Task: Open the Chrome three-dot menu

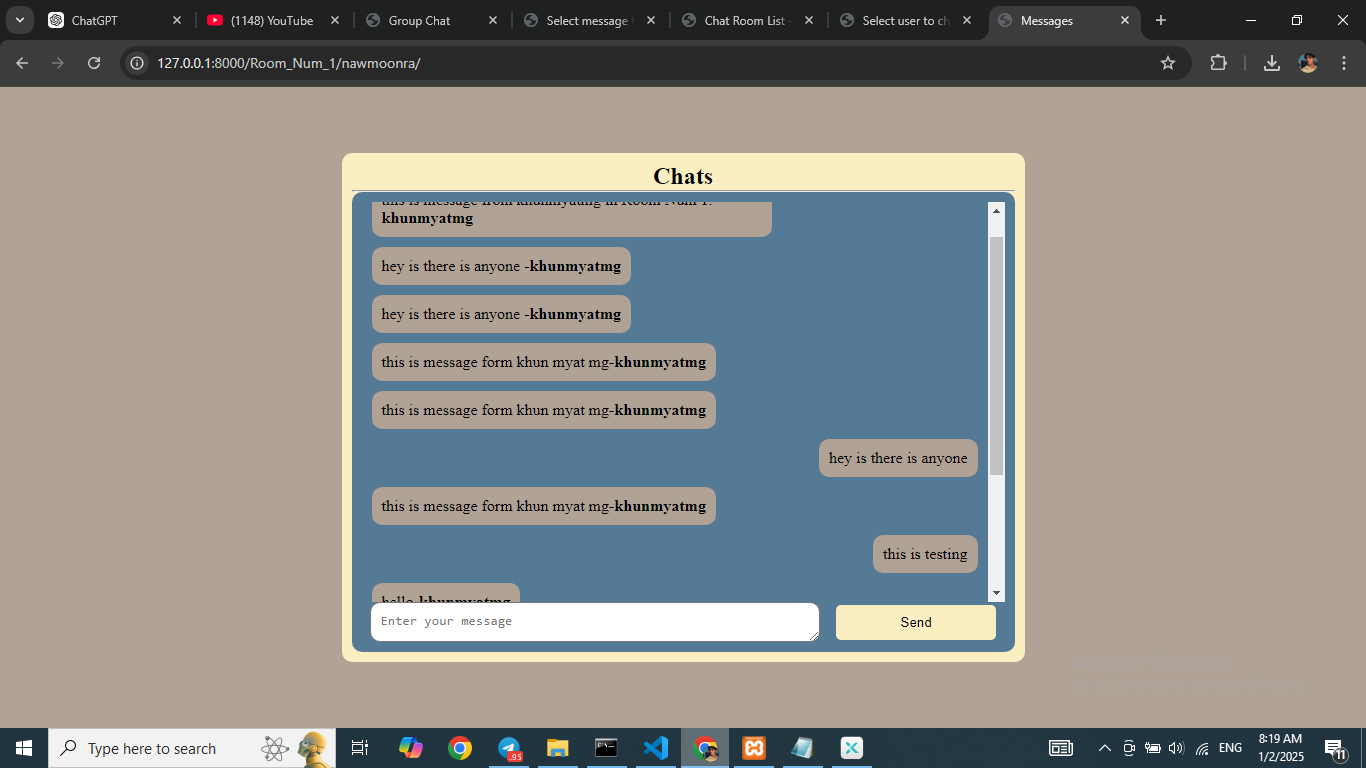Action: pyautogui.click(x=1343, y=62)
